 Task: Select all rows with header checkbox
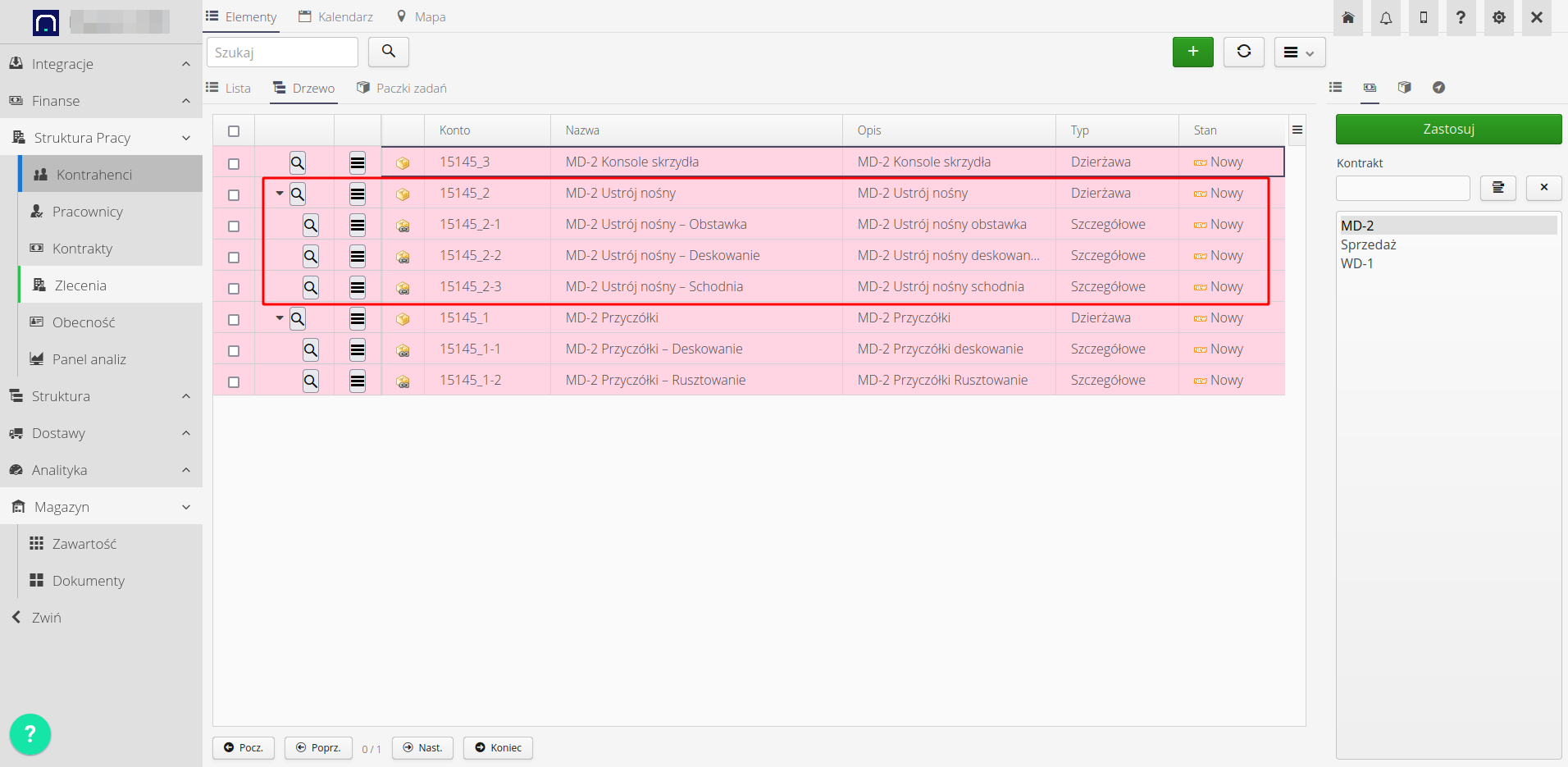coord(234,131)
